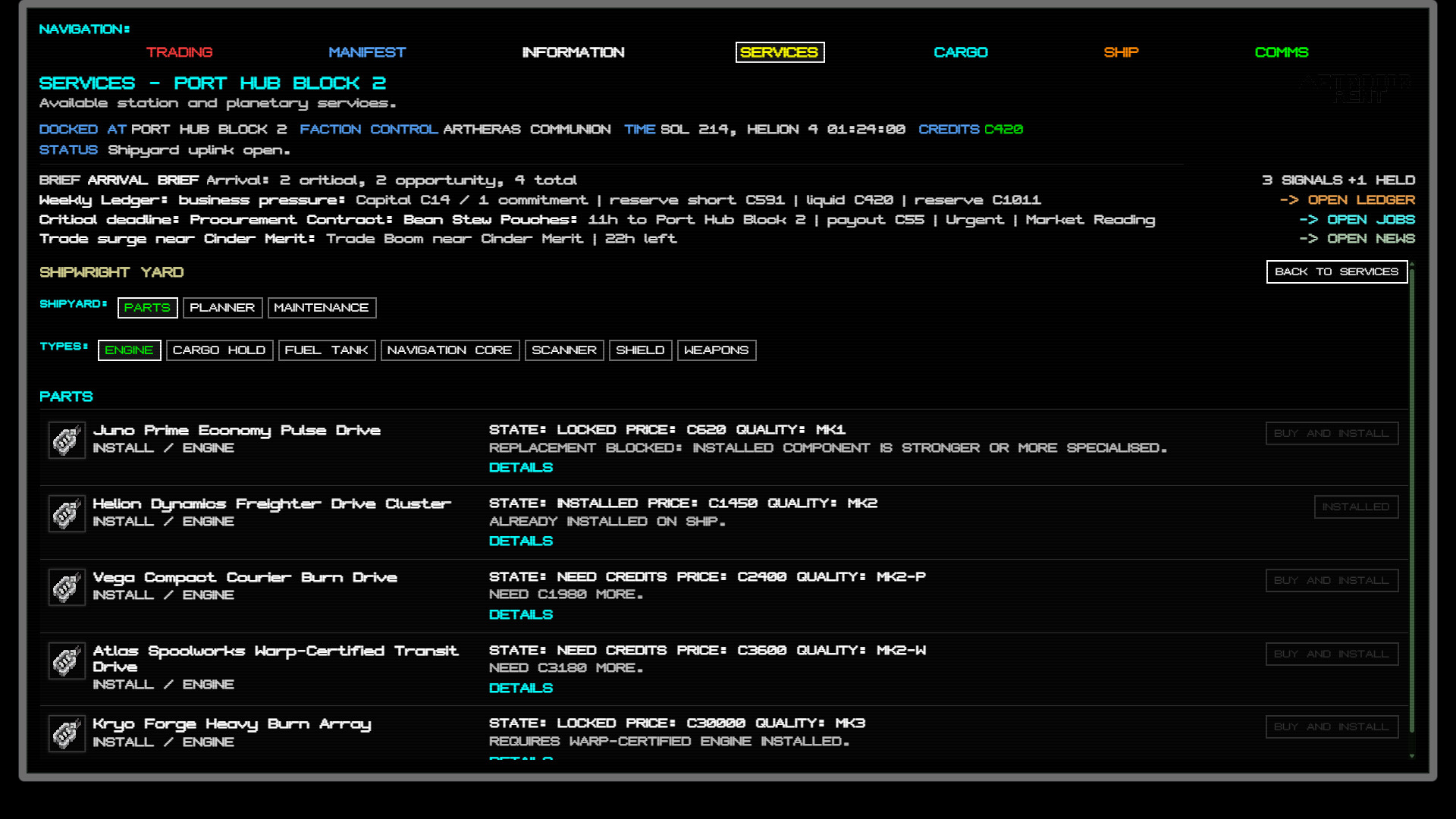Buy and install Vega Compact Courier Burn Drive
Viewport: 1456px width, 819px height.
click(1332, 580)
